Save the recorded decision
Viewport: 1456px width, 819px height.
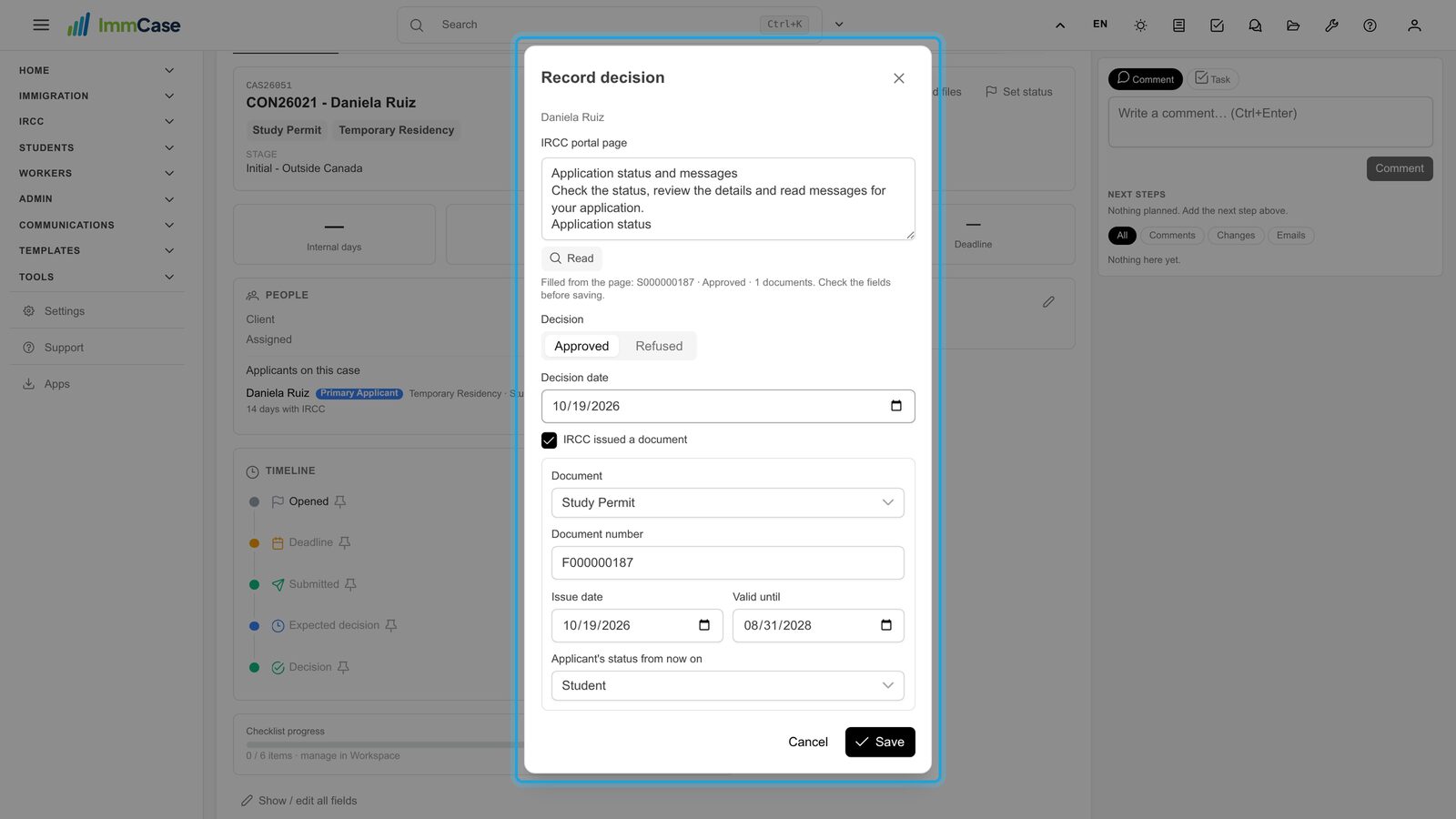pyautogui.click(x=880, y=742)
